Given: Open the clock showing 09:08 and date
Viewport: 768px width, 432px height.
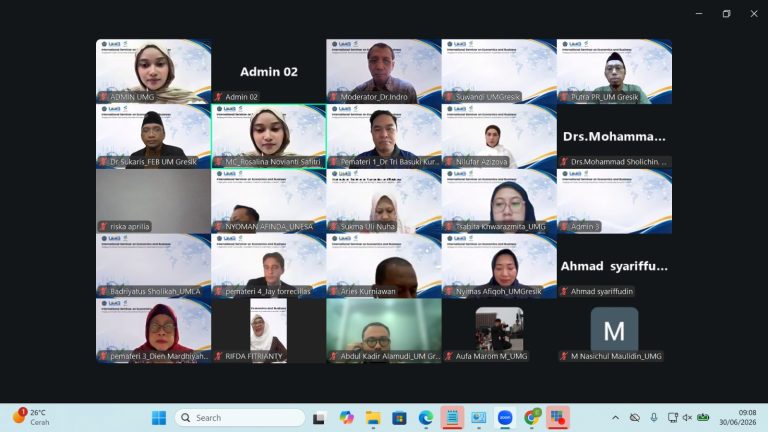Looking at the screenshot, I should click(738, 418).
